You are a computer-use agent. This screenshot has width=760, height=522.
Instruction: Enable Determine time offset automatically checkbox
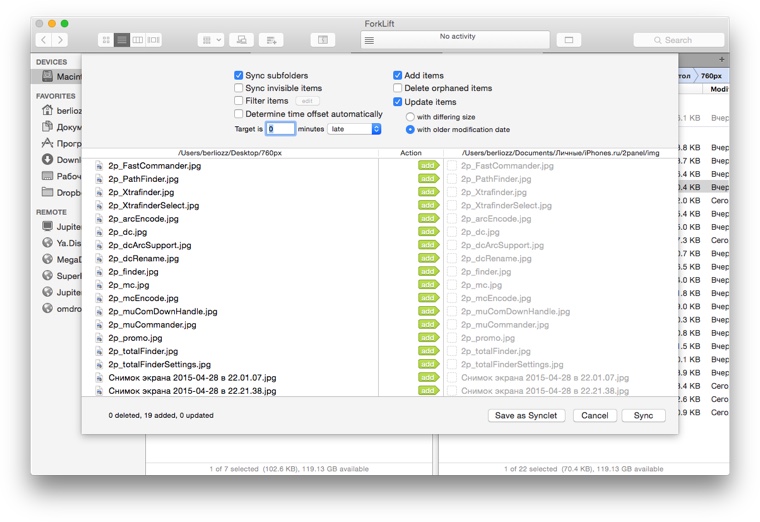[x=238, y=113]
